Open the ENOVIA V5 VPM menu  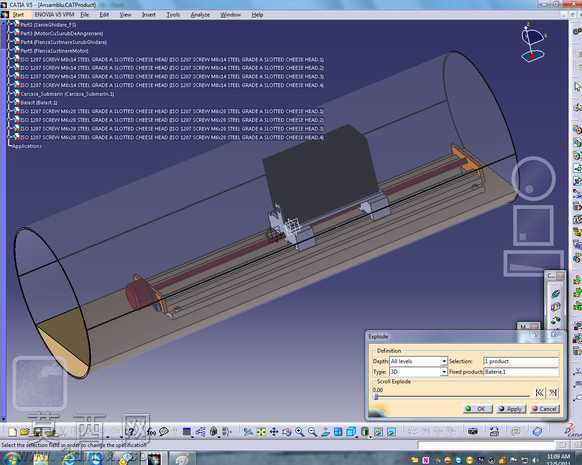click(54, 14)
